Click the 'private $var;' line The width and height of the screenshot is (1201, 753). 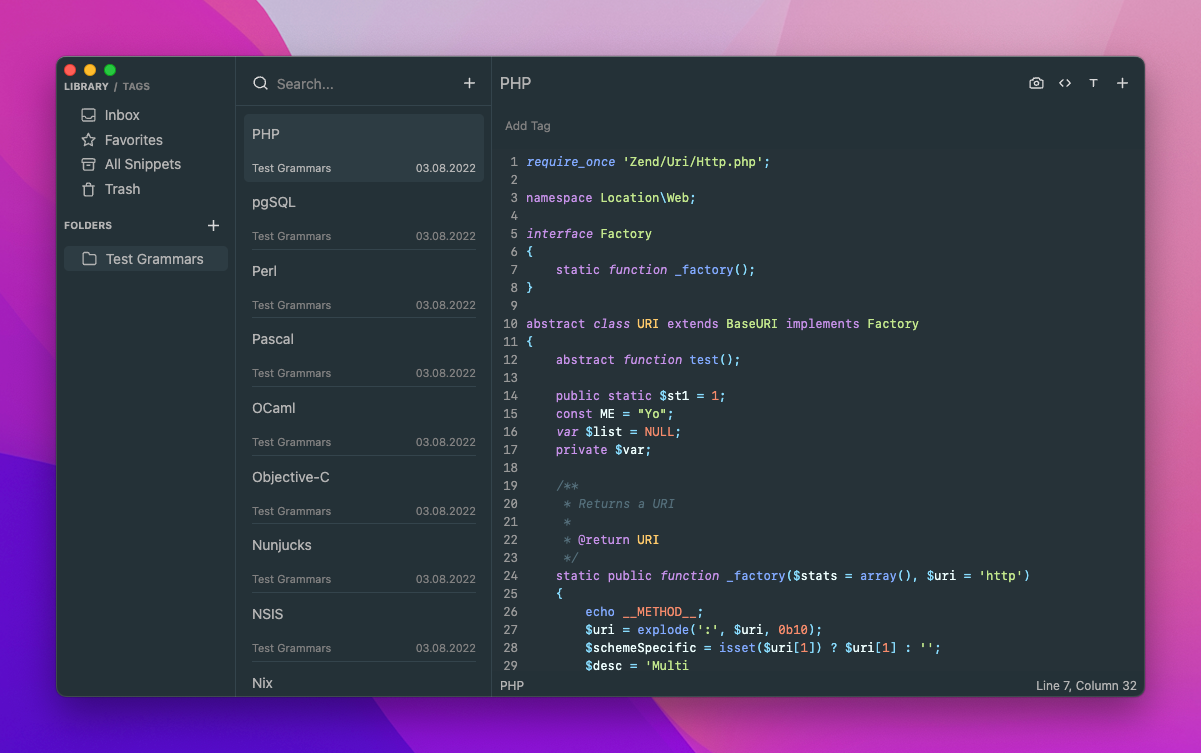point(604,450)
